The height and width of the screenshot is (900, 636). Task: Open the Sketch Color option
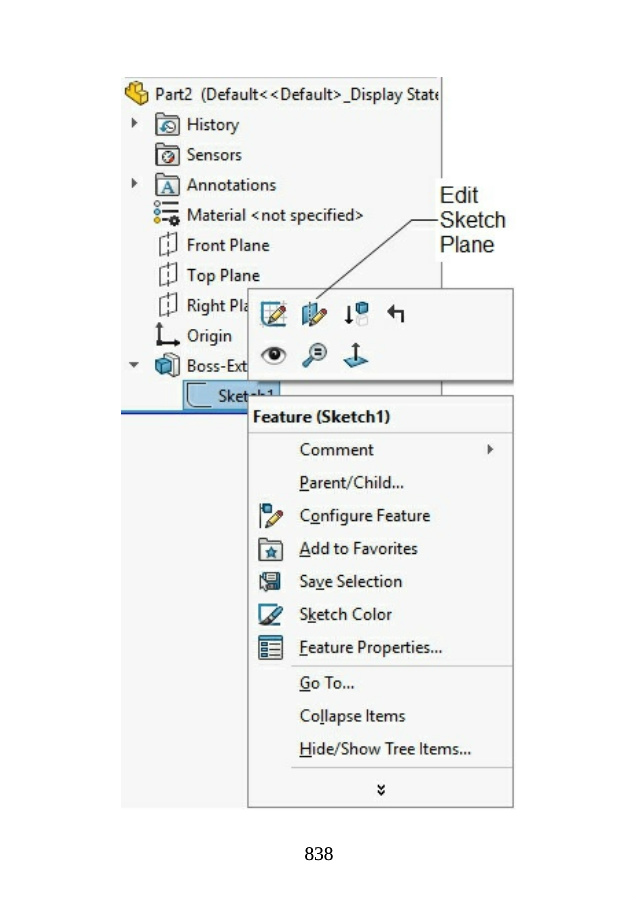345,615
